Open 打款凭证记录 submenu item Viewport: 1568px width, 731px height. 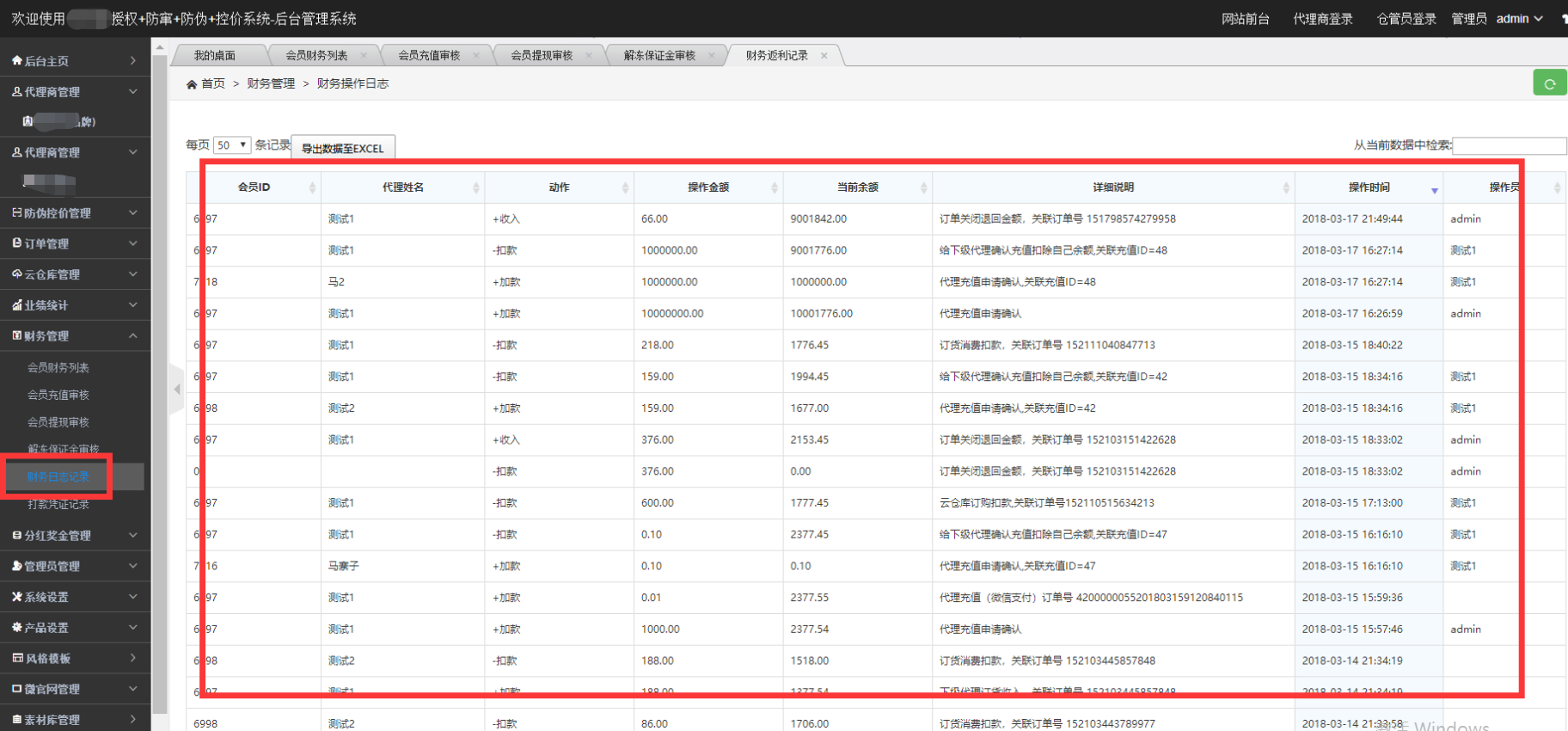tap(58, 505)
